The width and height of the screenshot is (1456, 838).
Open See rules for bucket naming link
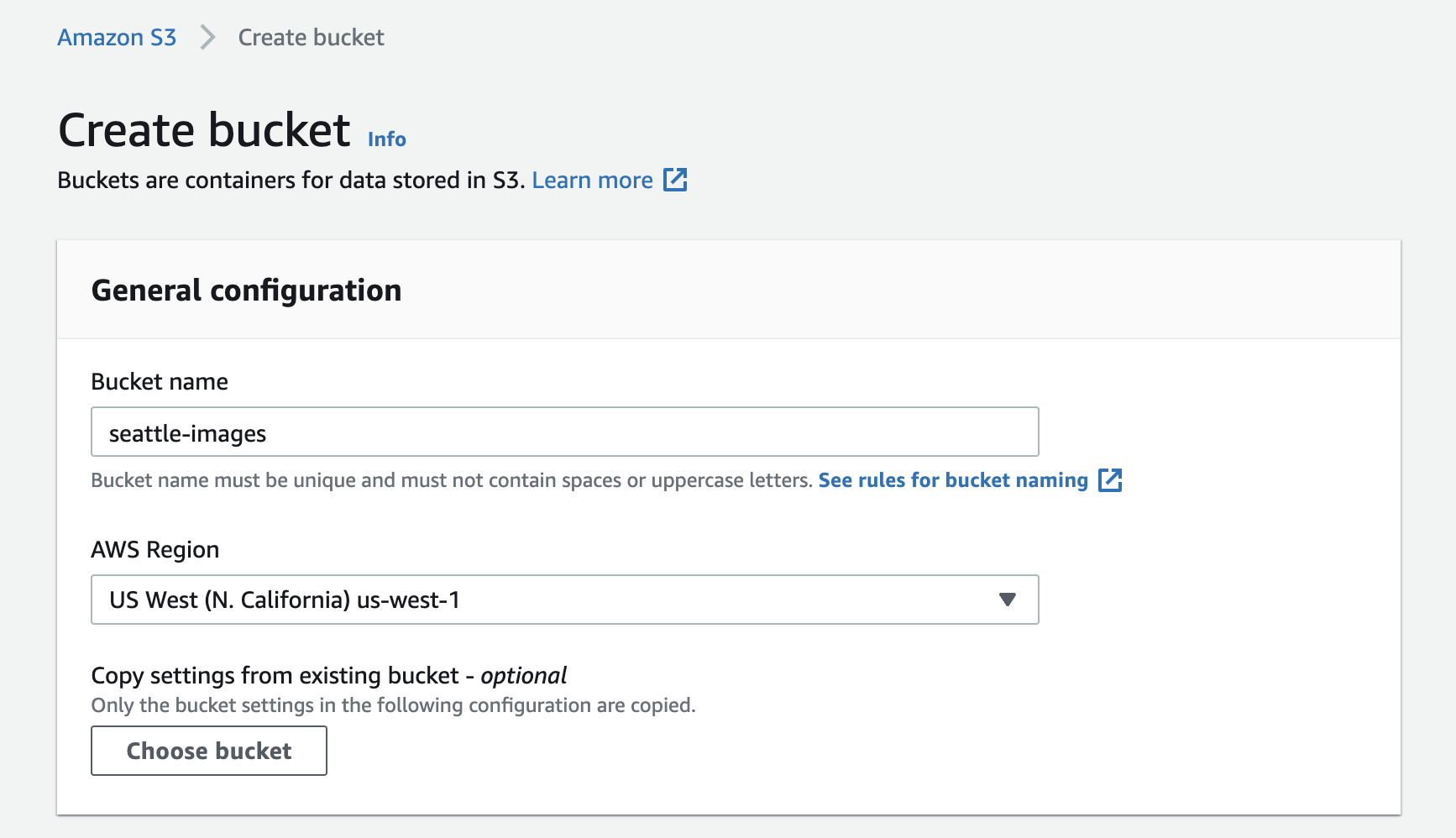(x=953, y=480)
